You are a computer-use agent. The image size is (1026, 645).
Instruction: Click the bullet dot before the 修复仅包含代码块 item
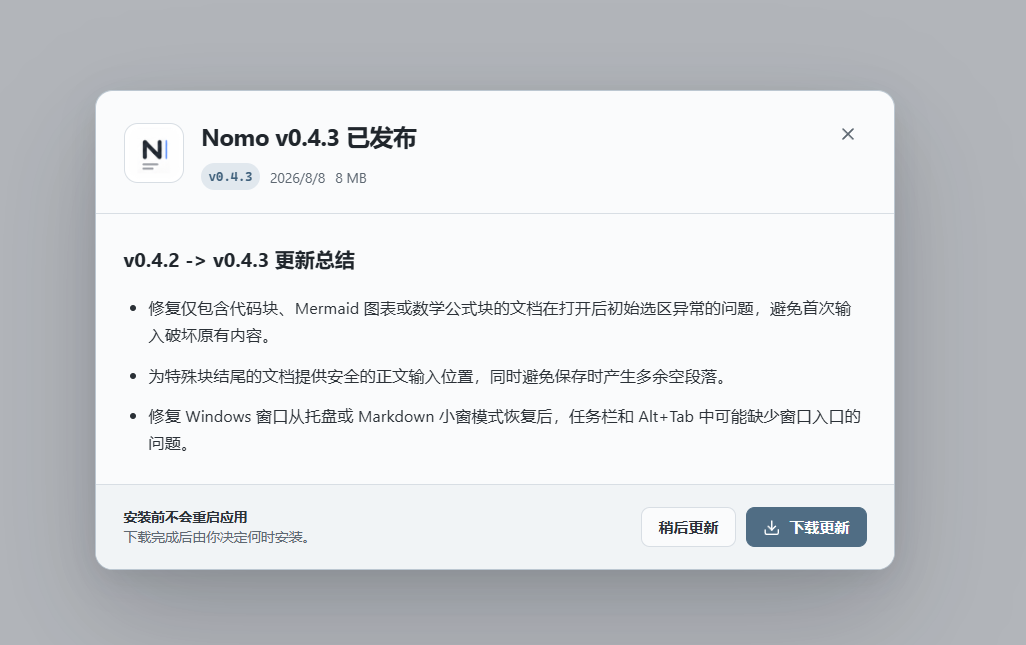coord(133,308)
